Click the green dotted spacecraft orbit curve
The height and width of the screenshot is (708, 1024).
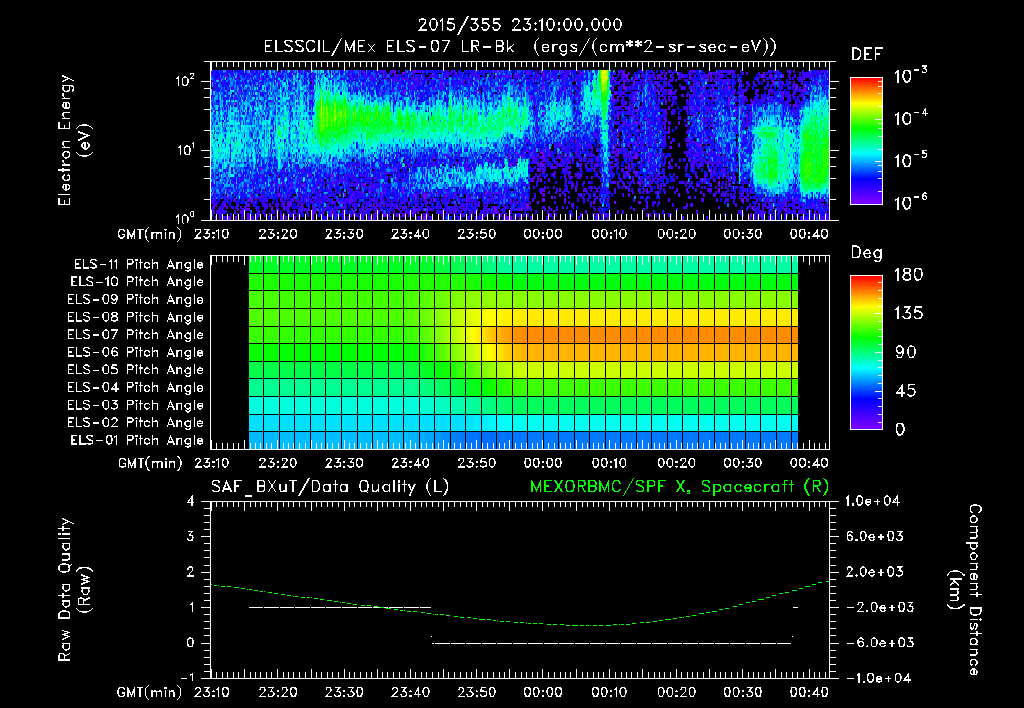point(519,604)
